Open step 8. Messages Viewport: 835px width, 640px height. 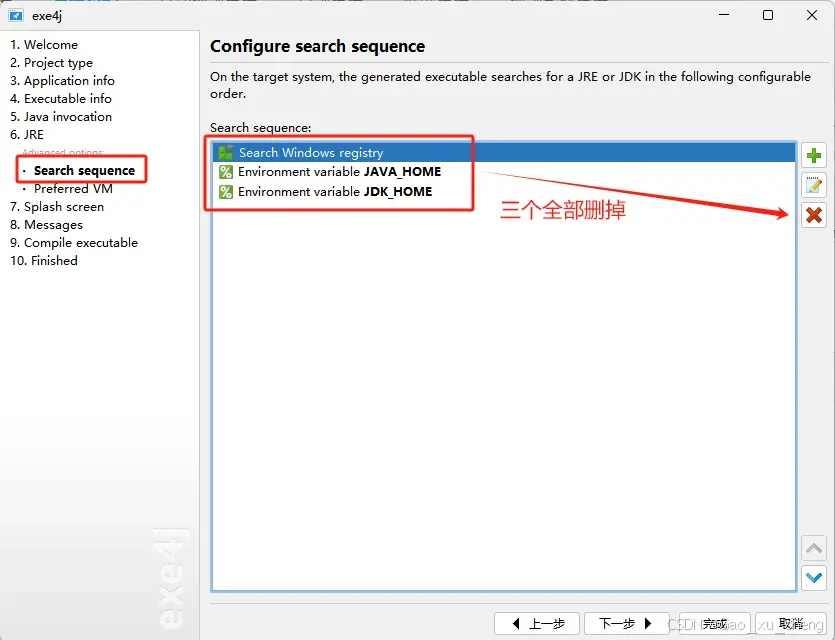tap(46, 225)
